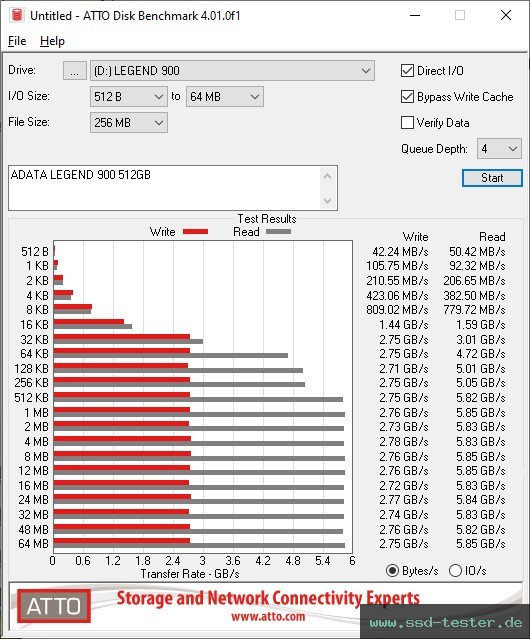Open the Queue Depth dropdown
The image size is (530, 639).
499,149
